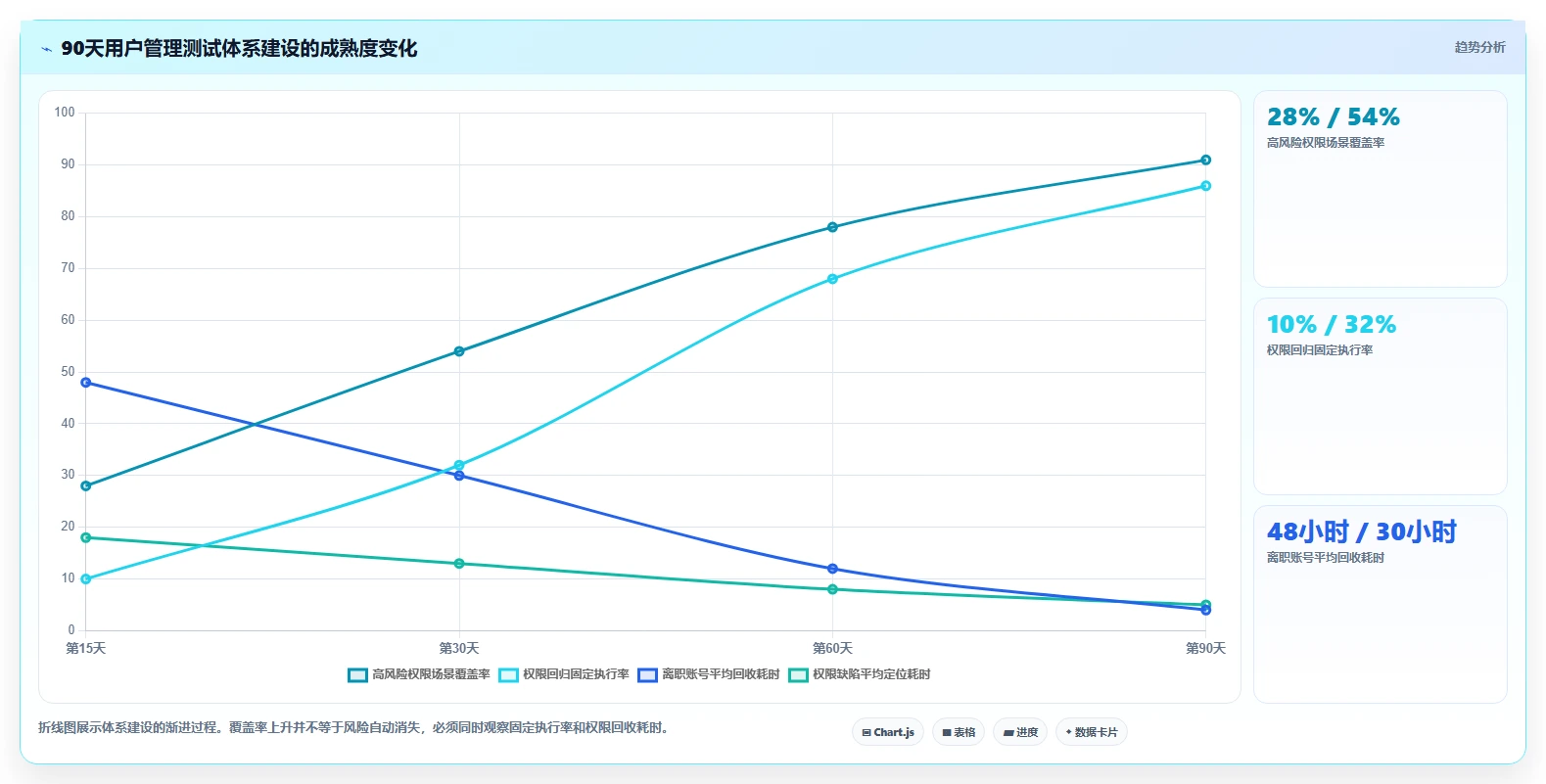This screenshot has width=1546, height=784.
Task: Click the 48小时 / 30小时 stat value
Action: click(x=1361, y=531)
